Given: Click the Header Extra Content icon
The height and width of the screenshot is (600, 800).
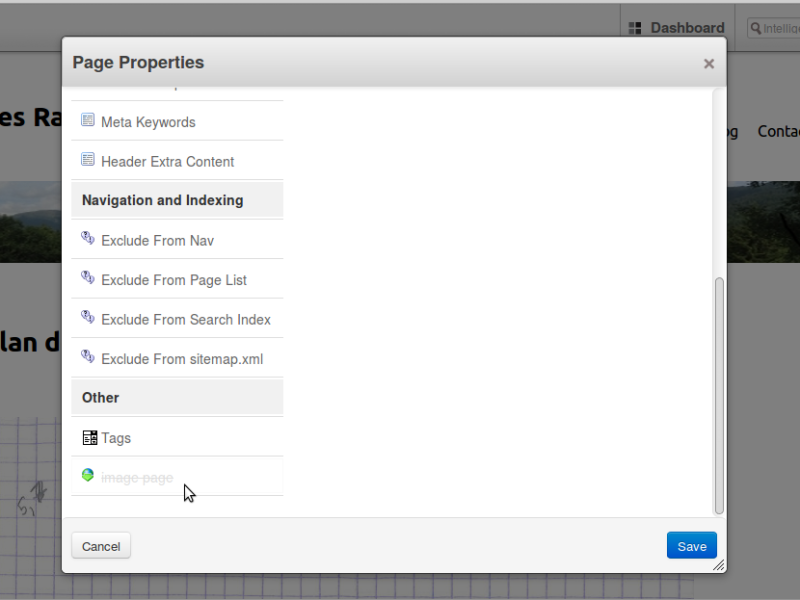Looking at the screenshot, I should 88,159.
